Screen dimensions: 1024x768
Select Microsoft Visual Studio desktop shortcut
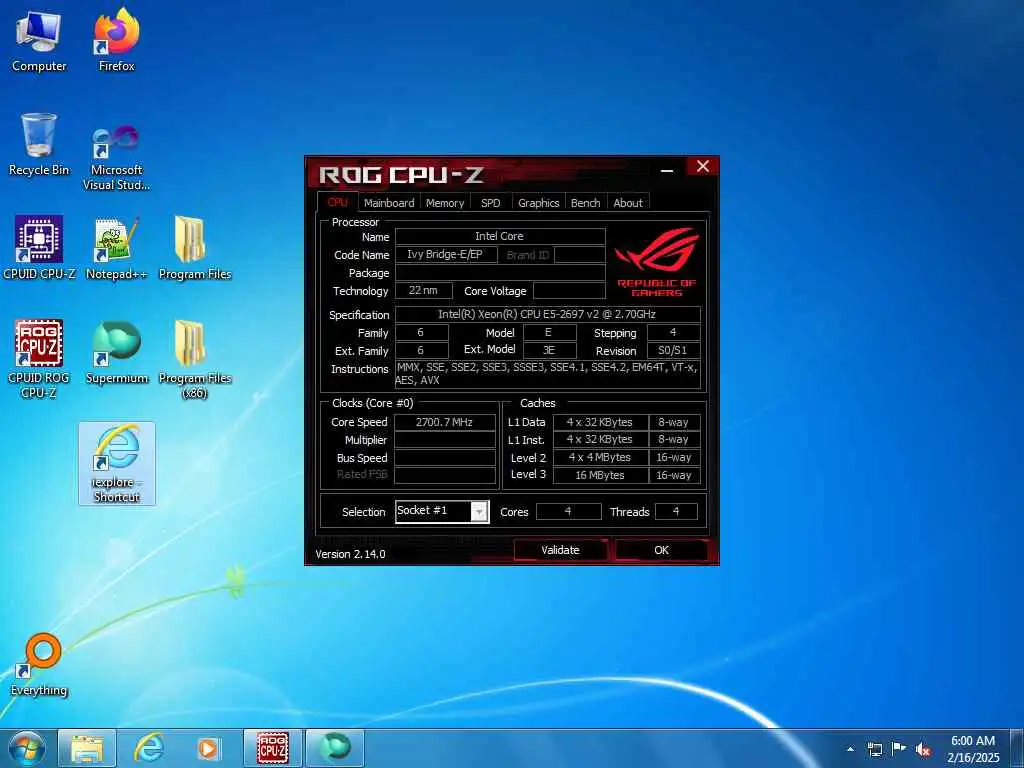[x=117, y=157]
